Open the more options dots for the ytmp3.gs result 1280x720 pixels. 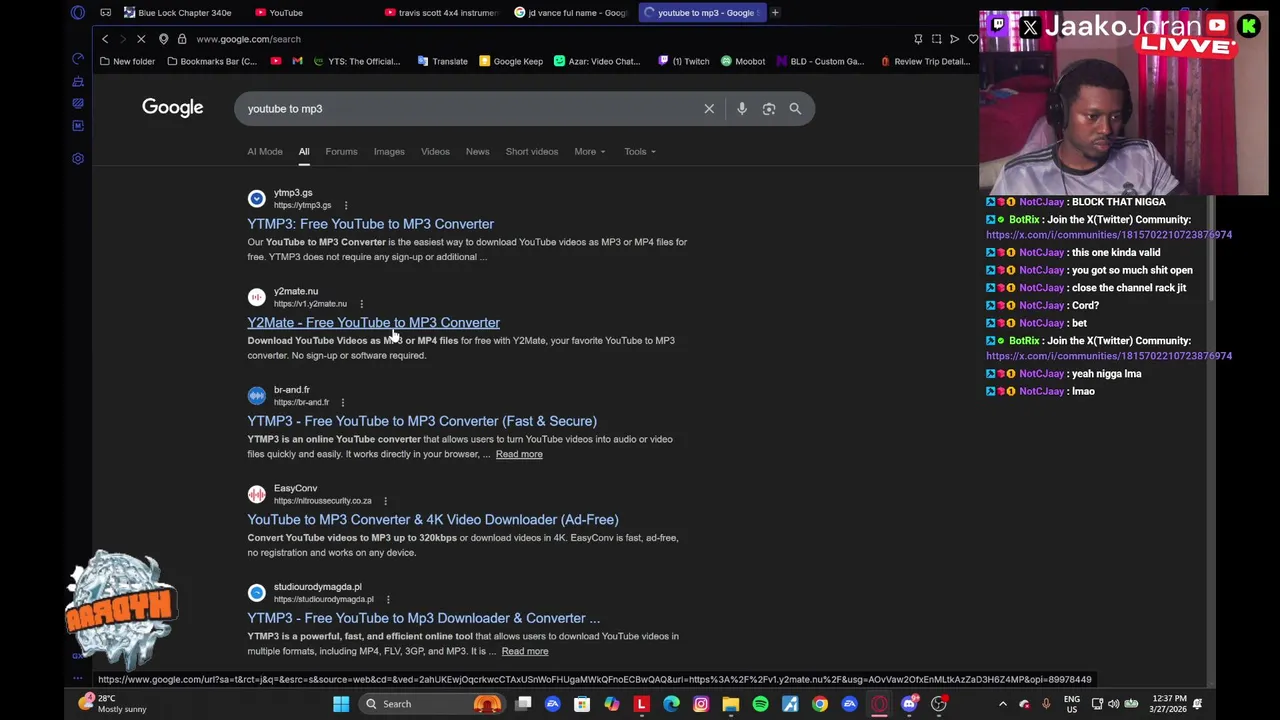pyautogui.click(x=346, y=205)
